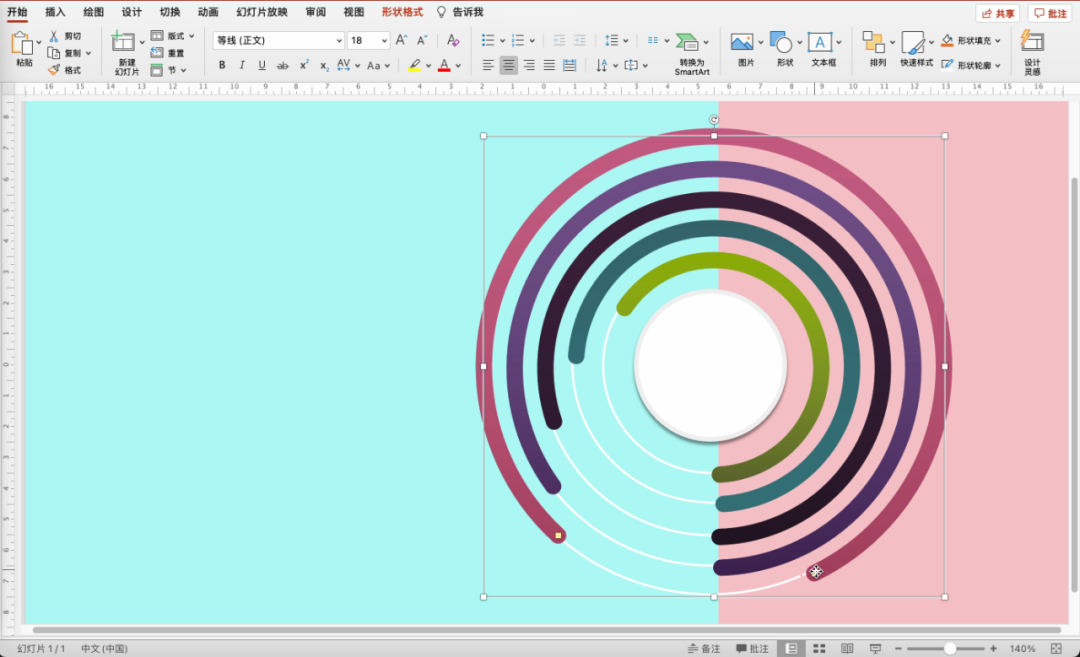Insert a picture with 图片 icon
The width and height of the screenshot is (1080, 657).
point(741,42)
